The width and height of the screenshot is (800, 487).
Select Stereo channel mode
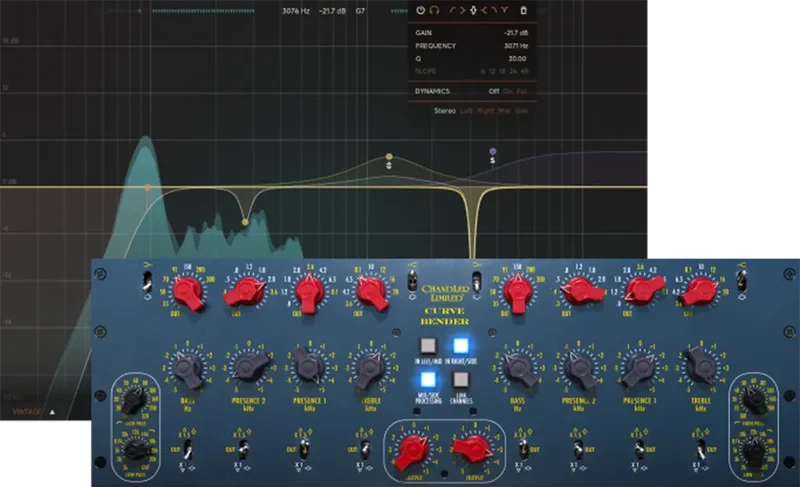[445, 111]
